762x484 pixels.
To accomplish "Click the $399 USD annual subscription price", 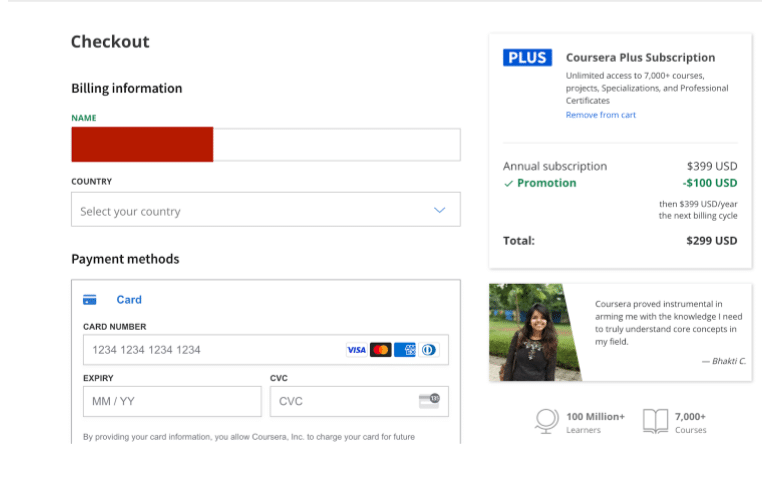I will coord(712,166).
